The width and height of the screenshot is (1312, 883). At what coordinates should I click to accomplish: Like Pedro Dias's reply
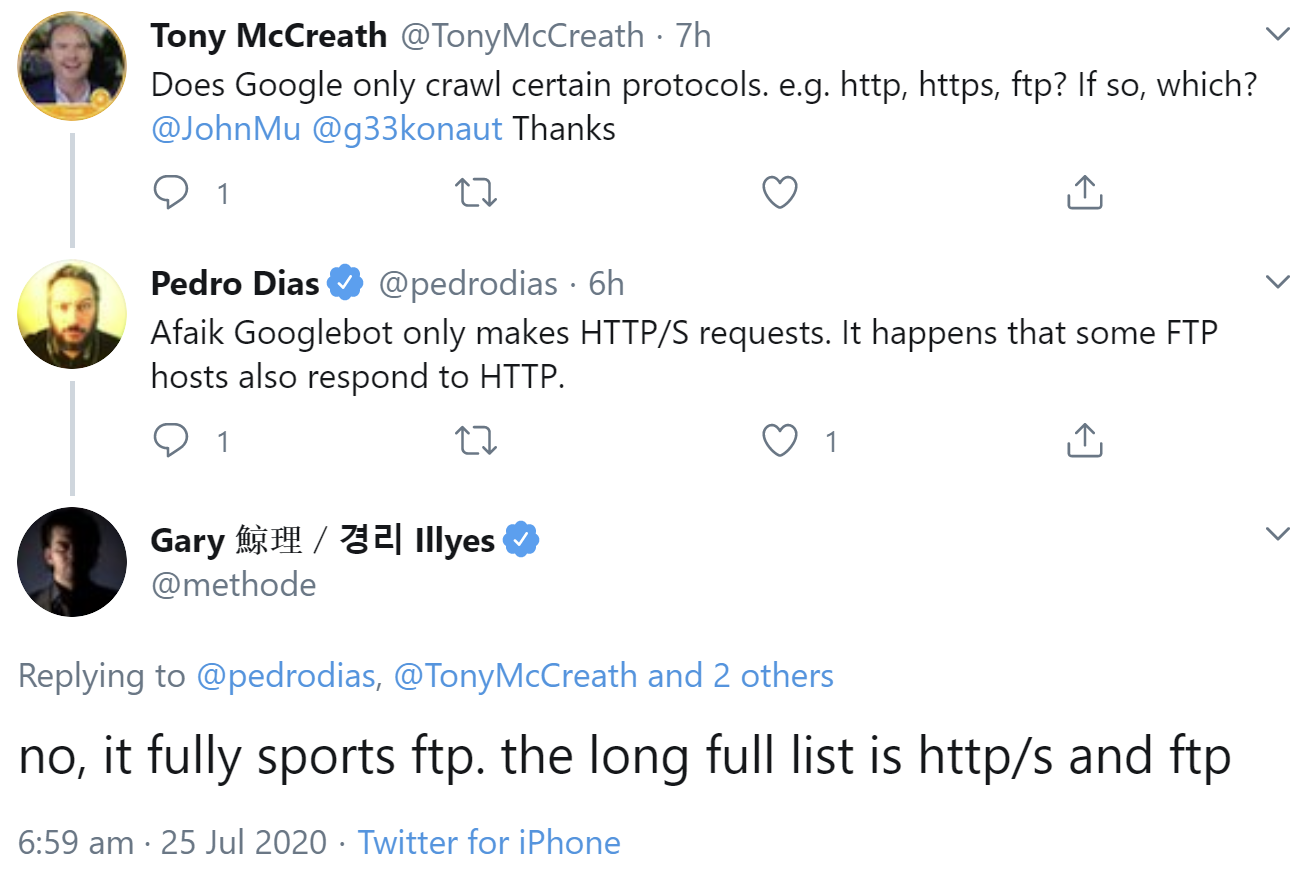(x=779, y=439)
